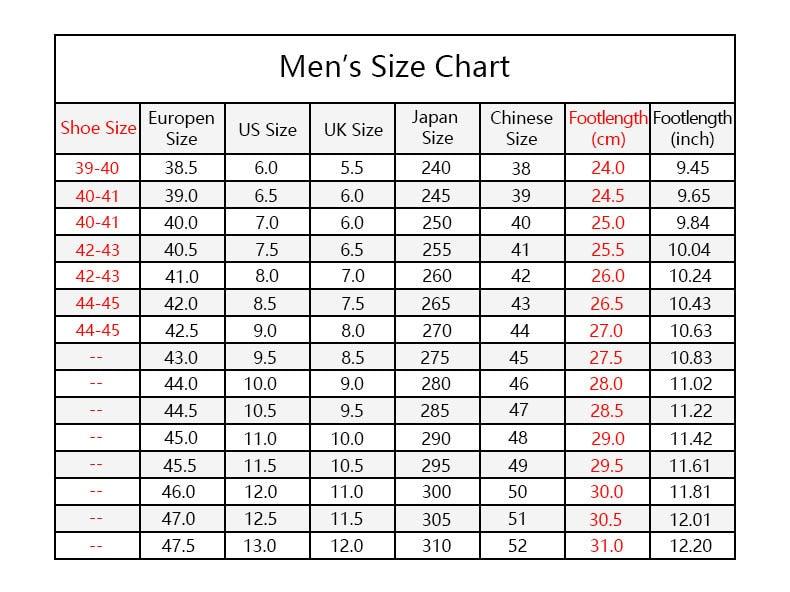The height and width of the screenshot is (592, 790).
Task: Select the Footlength (cm) header in red
Action: click(x=608, y=128)
